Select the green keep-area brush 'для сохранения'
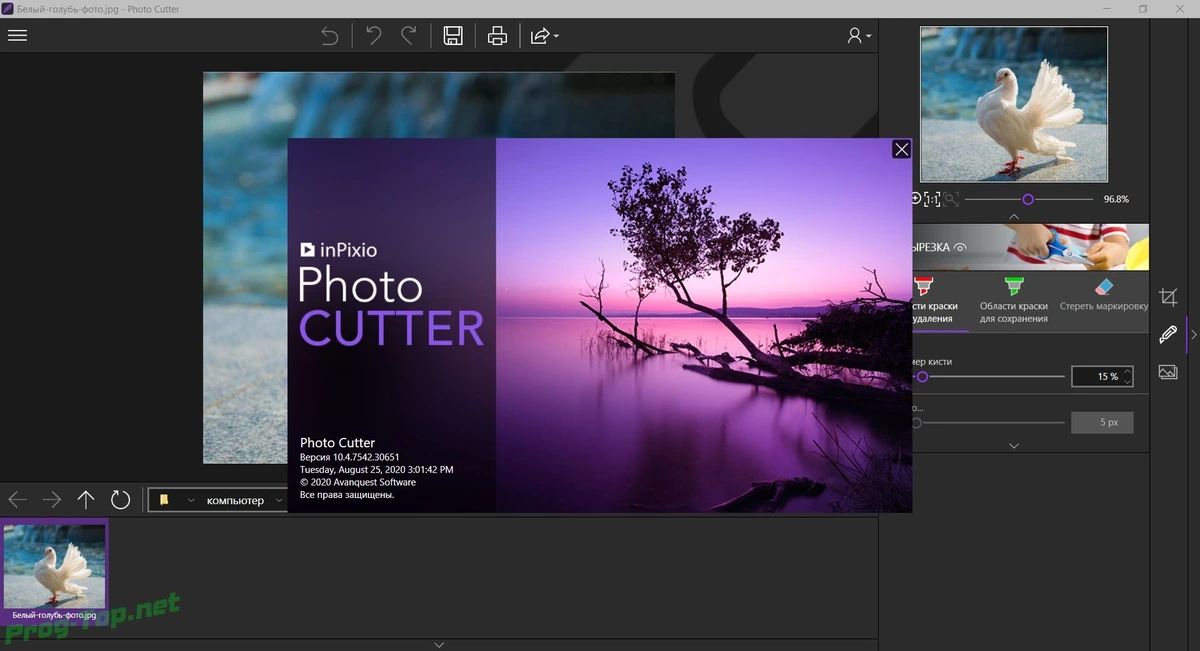The image size is (1200, 651). tap(1014, 300)
